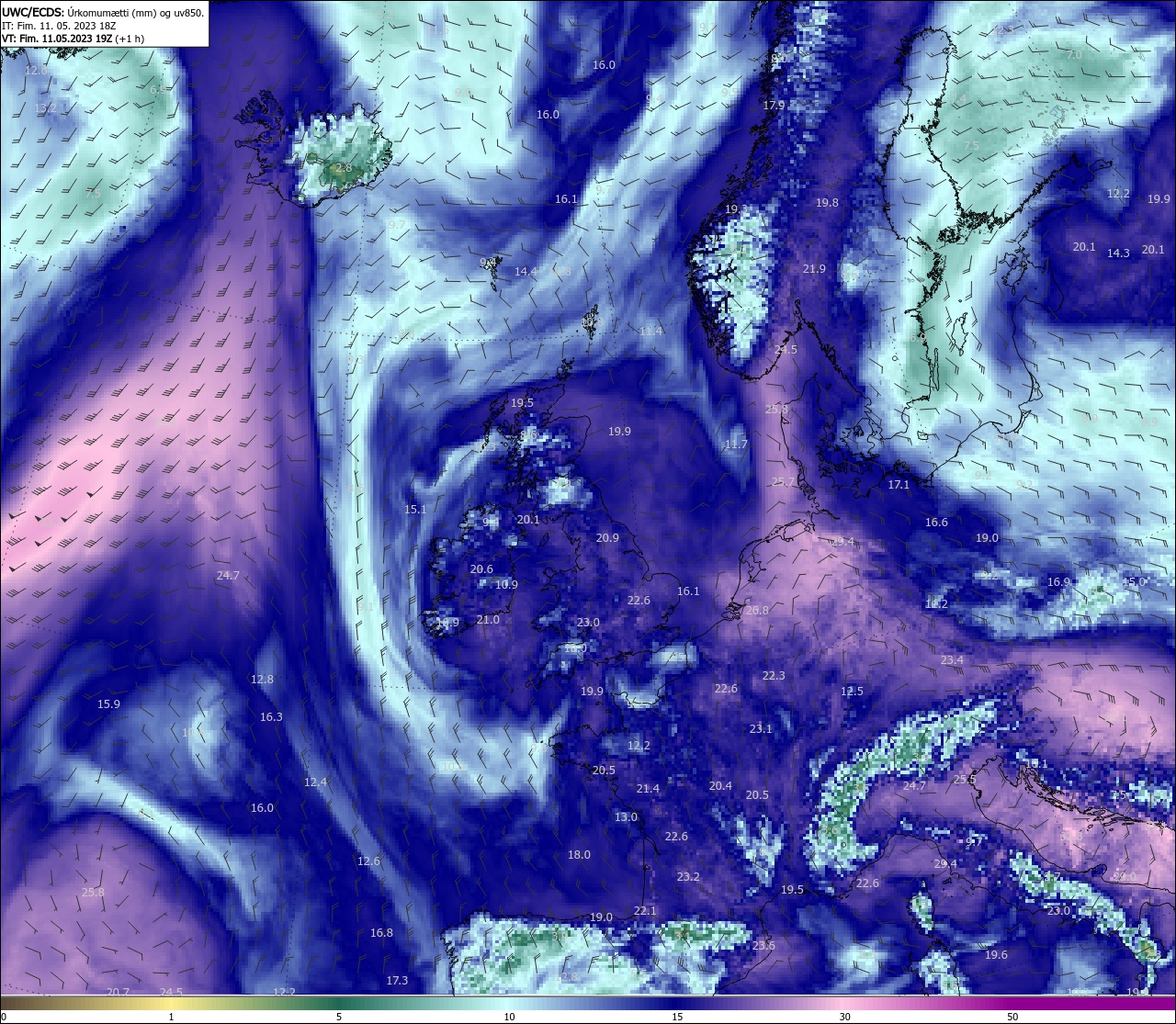The image size is (1176, 1024).
Task: Click the 22.1 map value
Action: [x=645, y=911]
